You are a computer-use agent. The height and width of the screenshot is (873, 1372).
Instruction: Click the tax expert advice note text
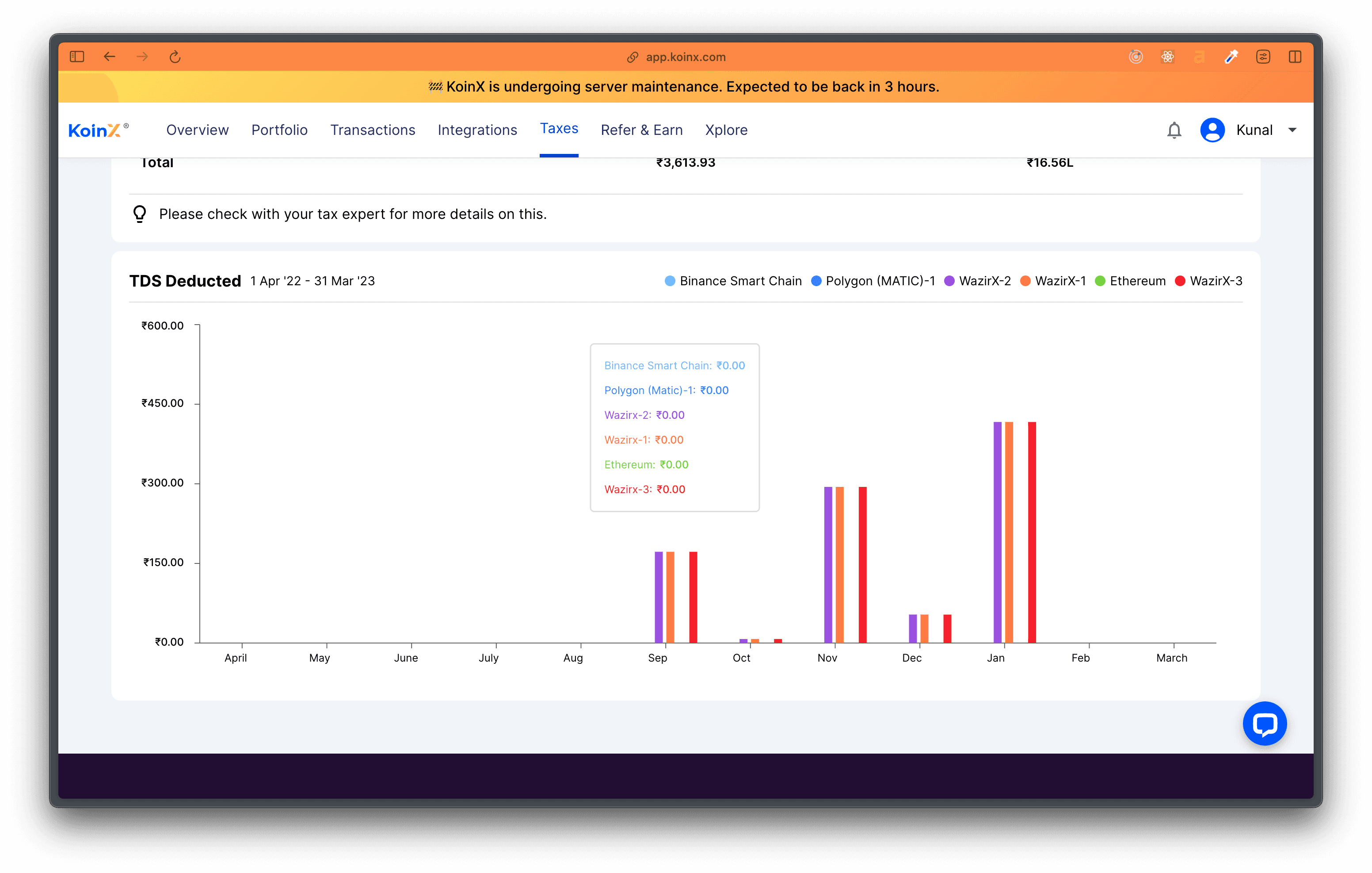pos(353,214)
